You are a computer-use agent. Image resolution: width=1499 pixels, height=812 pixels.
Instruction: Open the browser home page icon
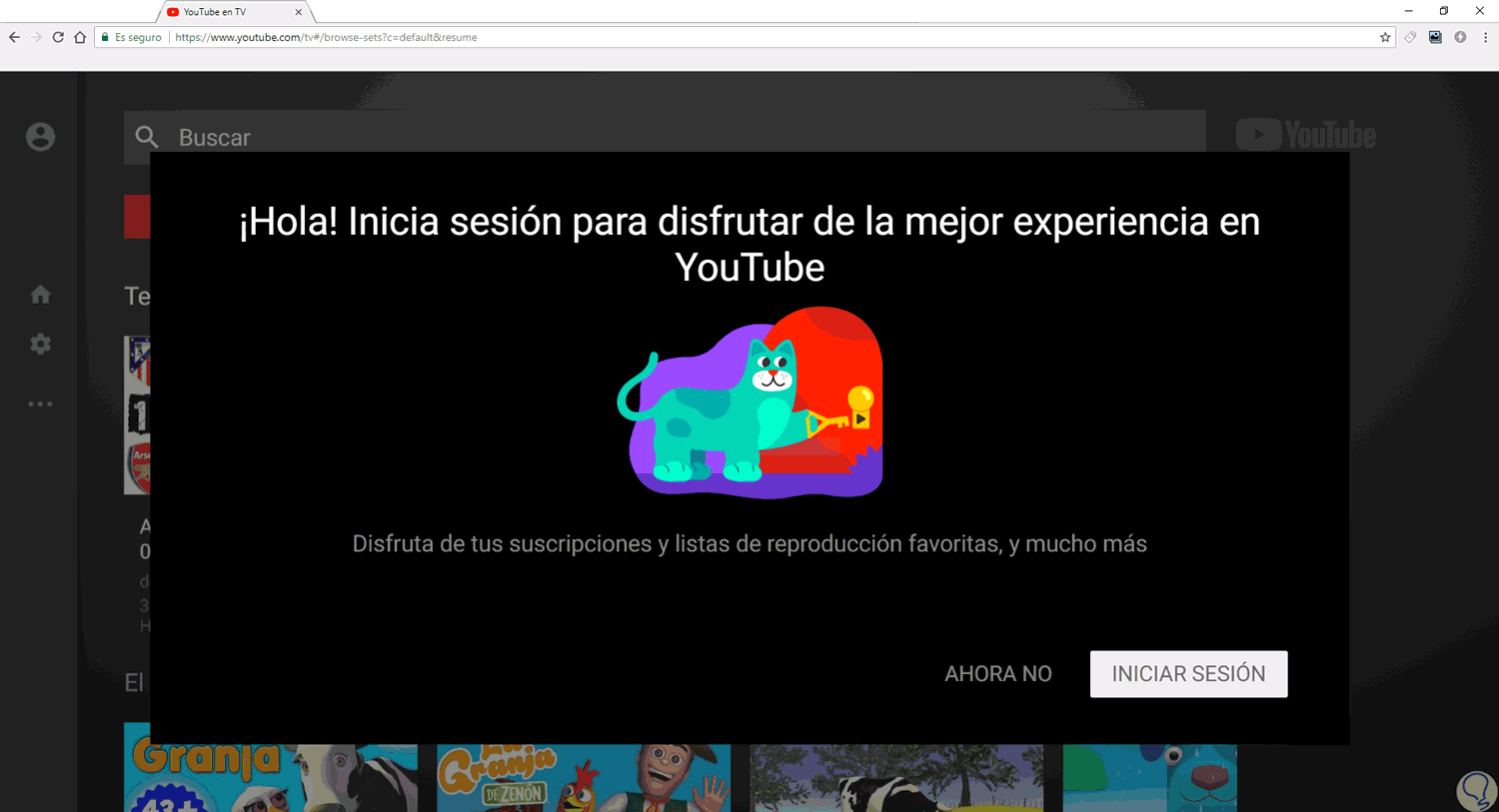(80, 37)
